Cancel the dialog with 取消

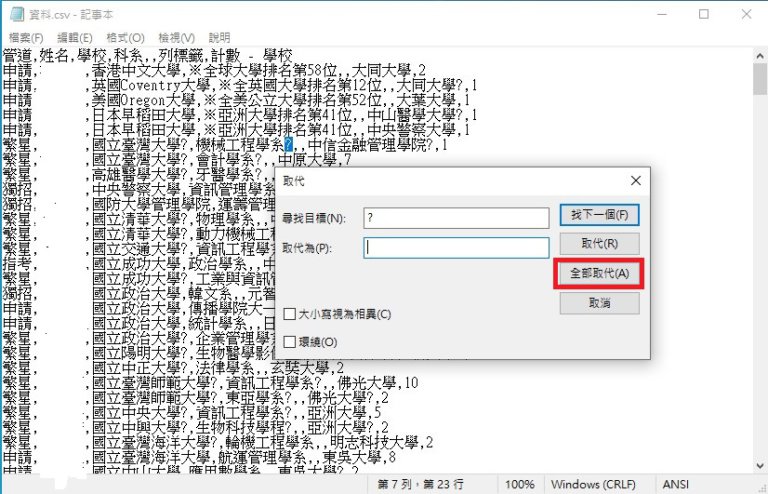coord(598,303)
